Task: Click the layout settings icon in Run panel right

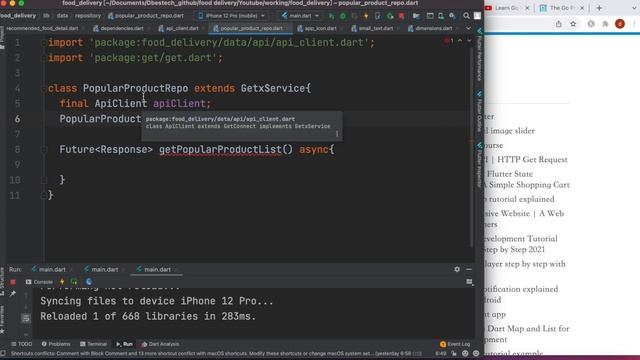Action: tap(469, 282)
